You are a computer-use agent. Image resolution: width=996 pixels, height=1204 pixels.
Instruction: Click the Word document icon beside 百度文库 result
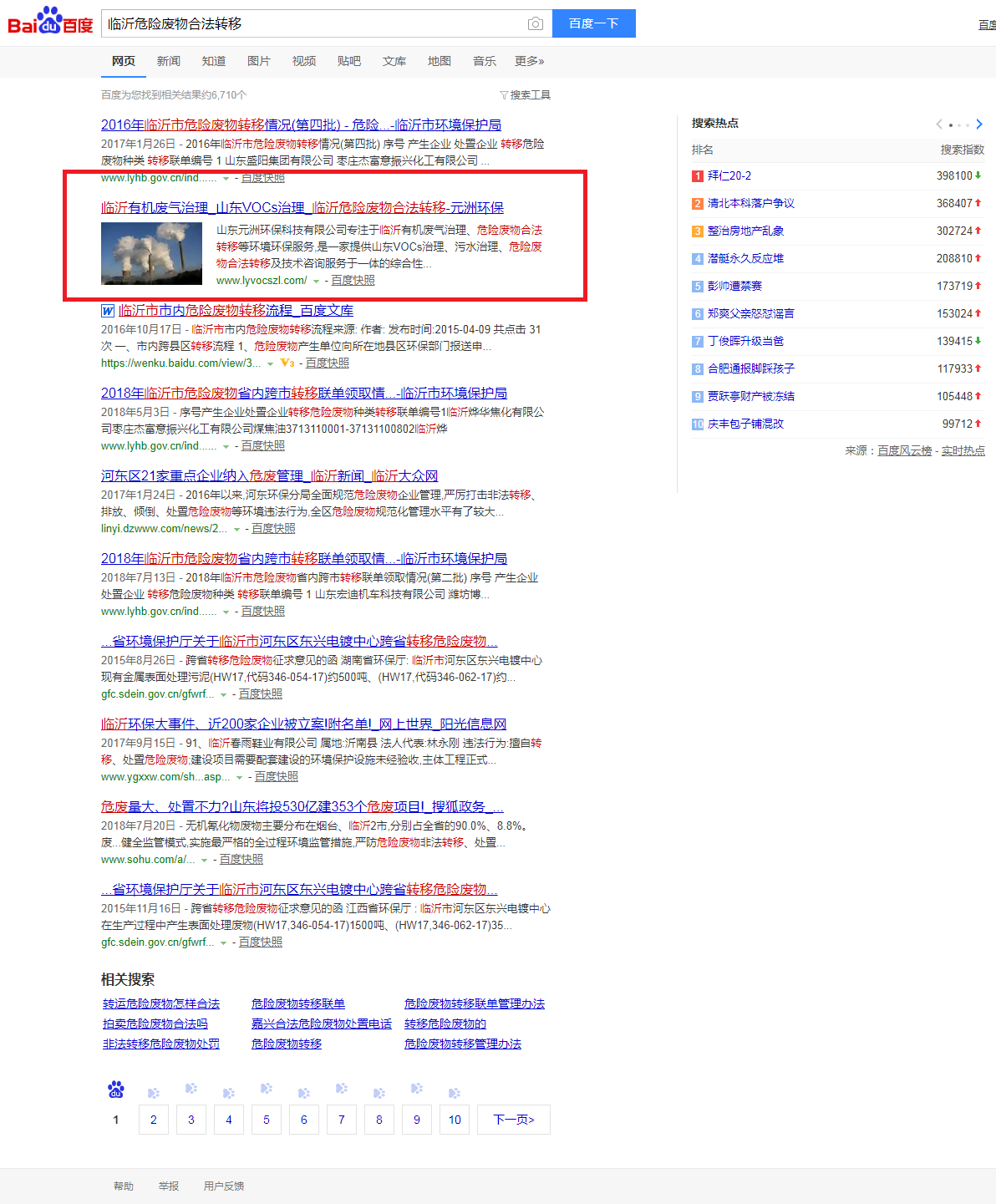click(x=107, y=311)
